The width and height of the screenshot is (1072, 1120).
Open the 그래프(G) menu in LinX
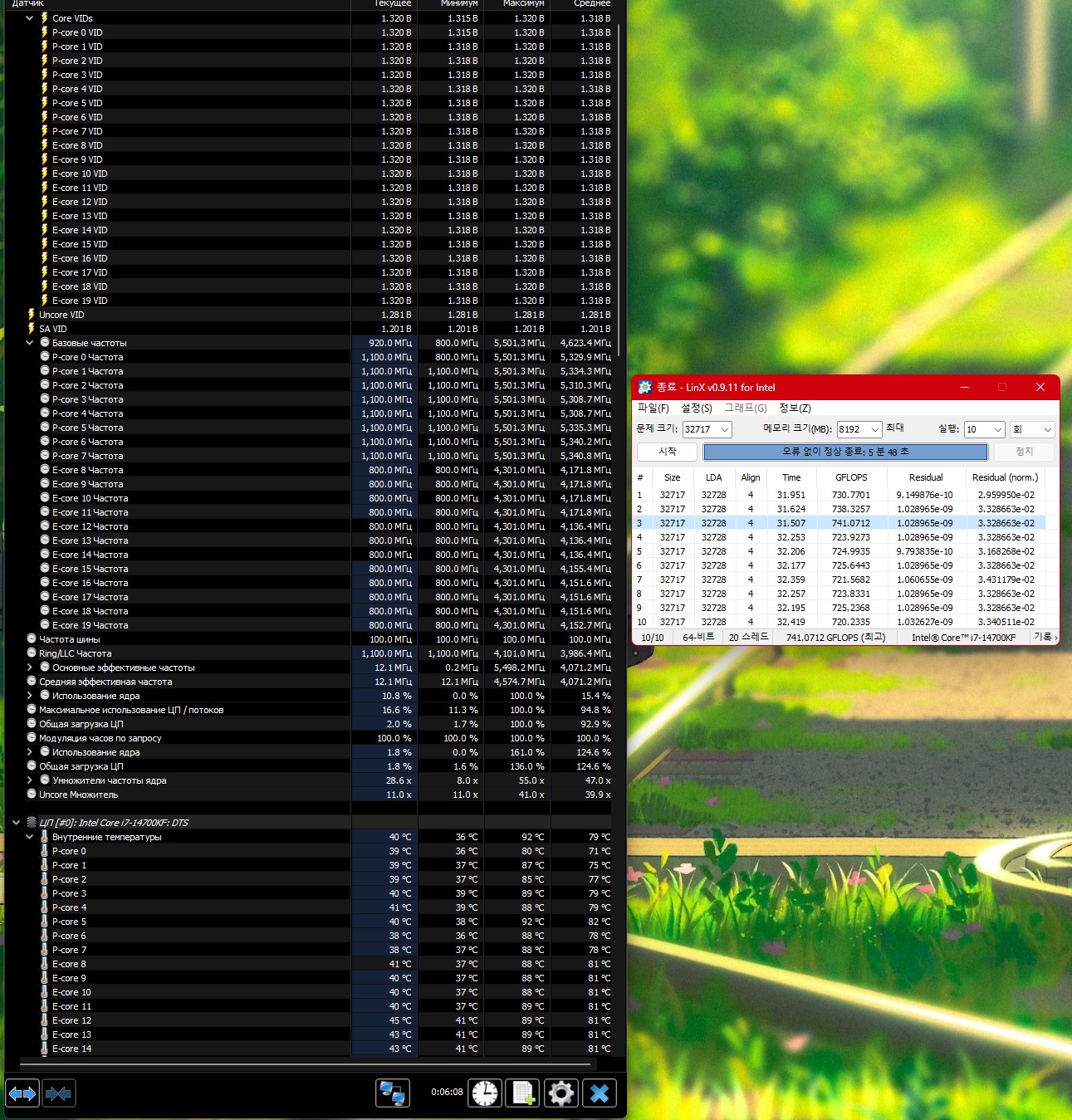(745, 408)
